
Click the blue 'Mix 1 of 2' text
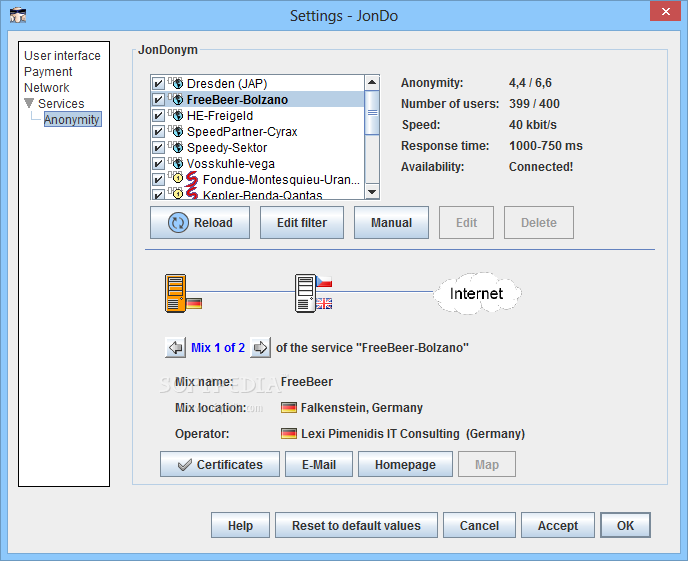218,347
